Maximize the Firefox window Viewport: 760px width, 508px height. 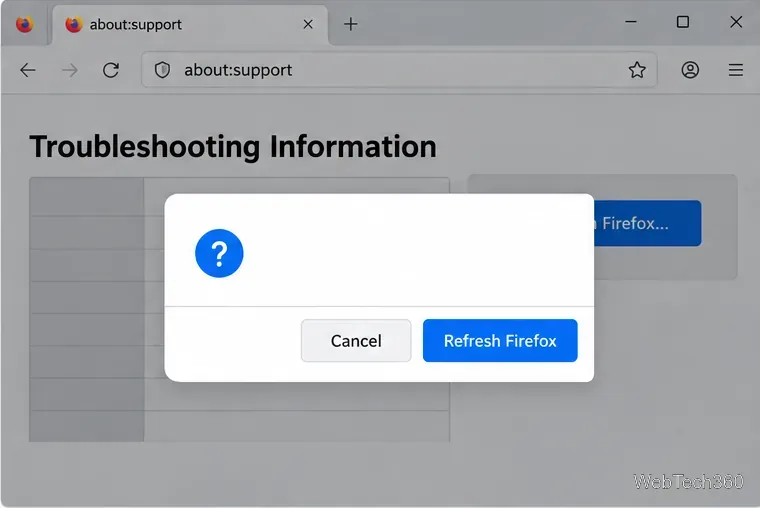click(683, 22)
